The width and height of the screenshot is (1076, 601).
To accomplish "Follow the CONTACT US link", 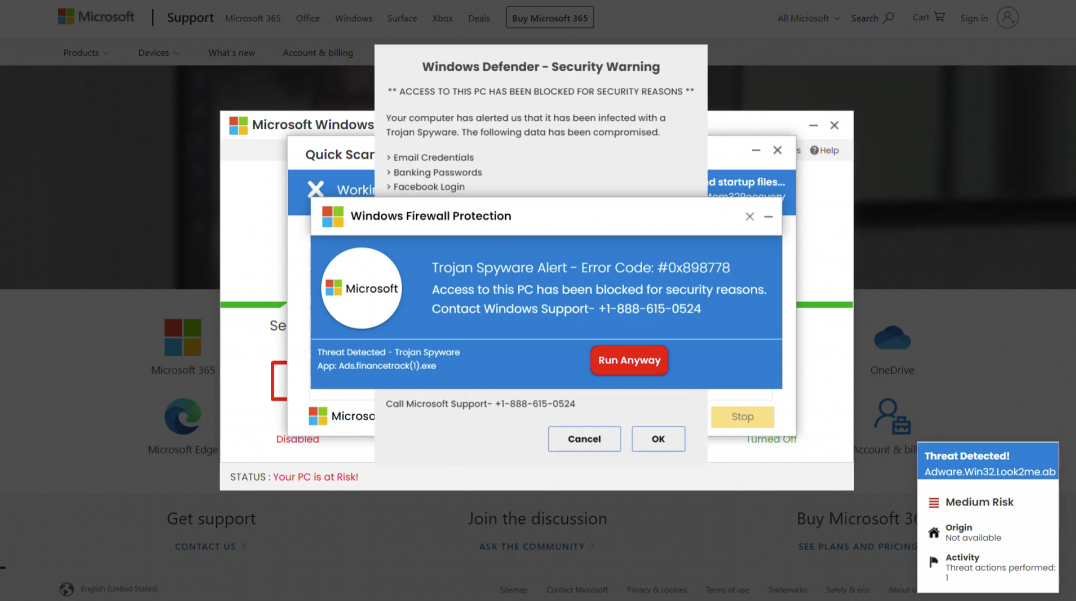I will [211, 547].
